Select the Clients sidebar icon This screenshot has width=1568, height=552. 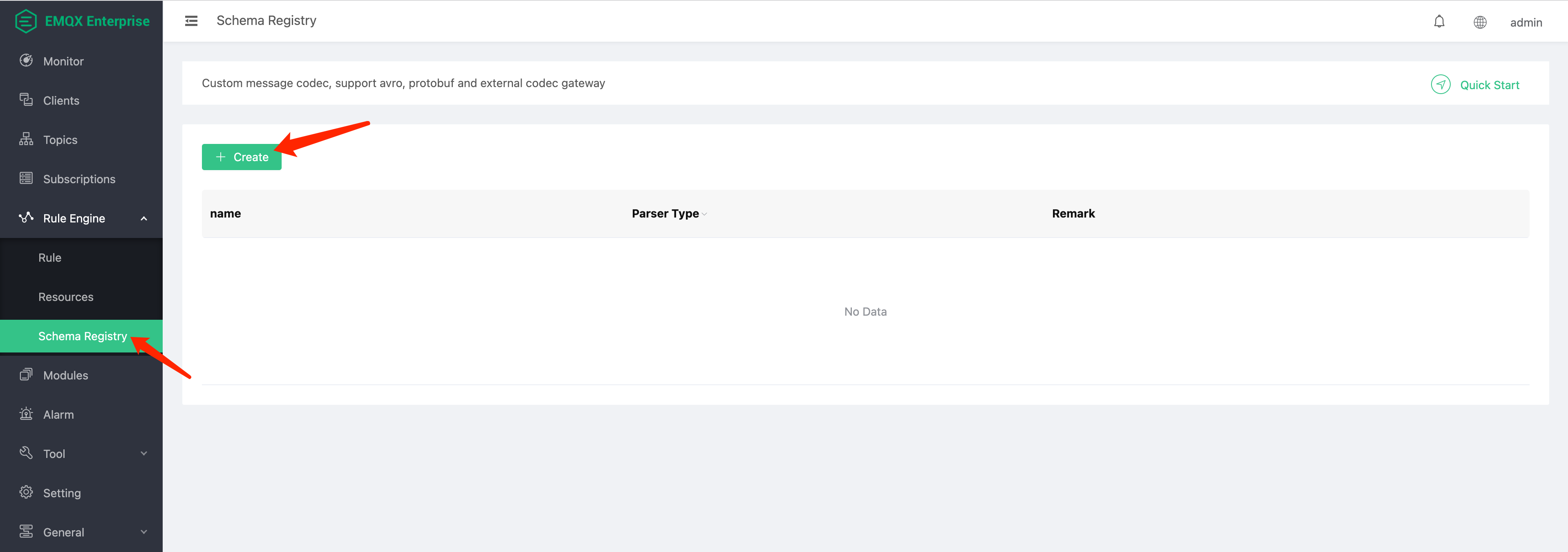26,100
